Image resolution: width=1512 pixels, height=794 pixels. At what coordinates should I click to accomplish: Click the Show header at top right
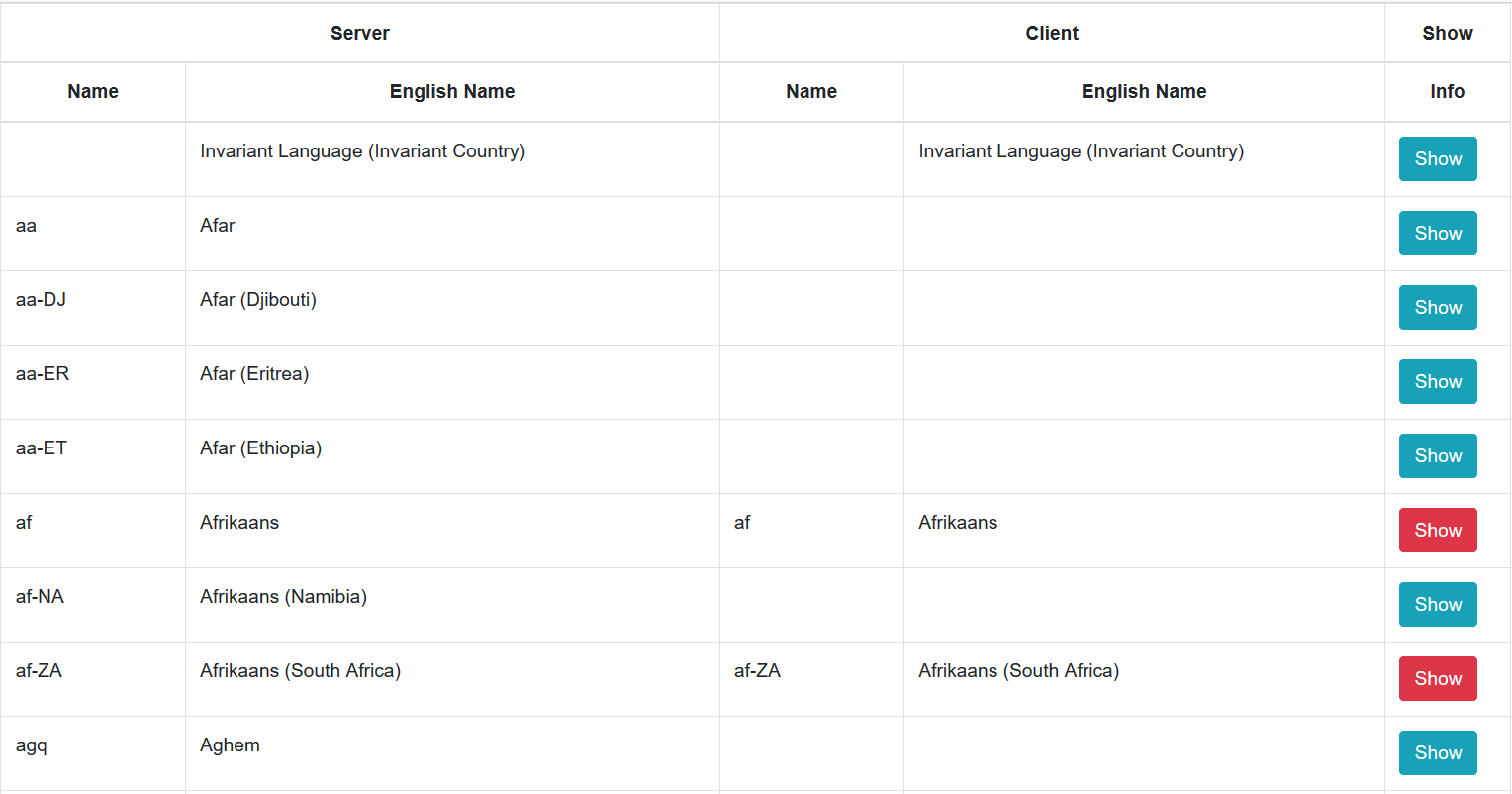[x=1447, y=32]
